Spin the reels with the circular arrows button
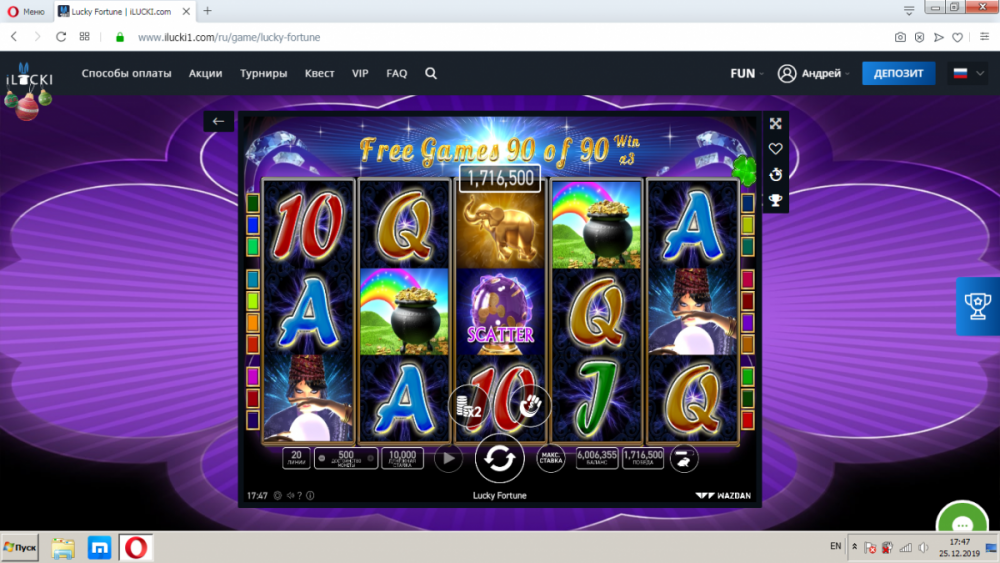This screenshot has height=563, width=1000. point(499,458)
